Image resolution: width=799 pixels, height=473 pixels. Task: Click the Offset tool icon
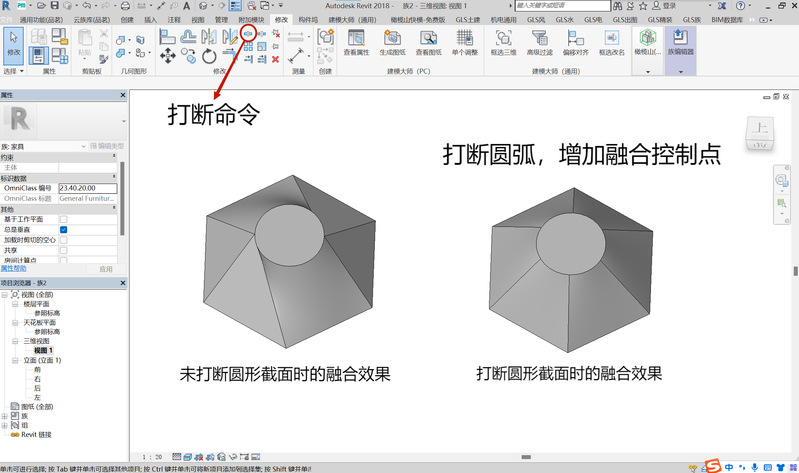[188, 35]
